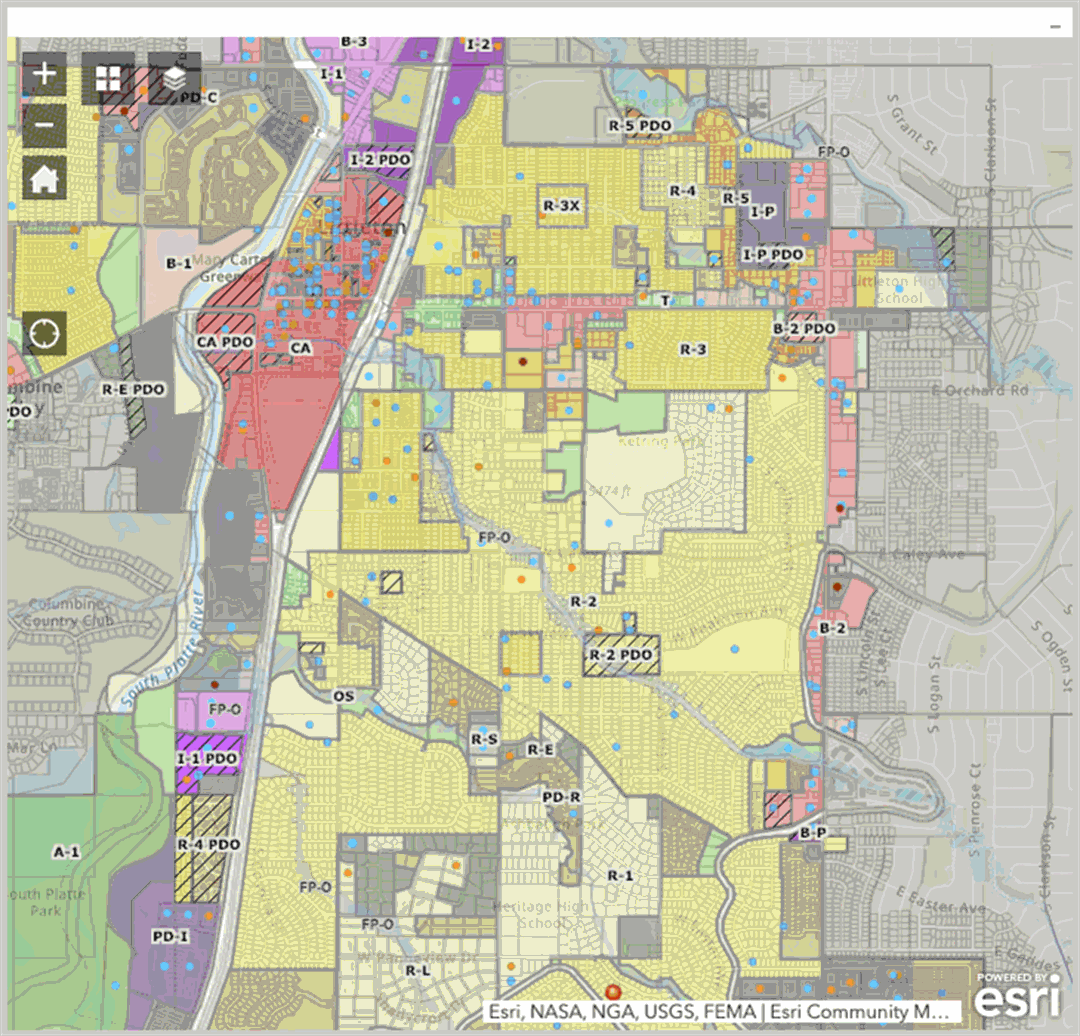This screenshot has height=1036, width=1080.
Task: Open the map Layers widget
Action: coord(173,77)
